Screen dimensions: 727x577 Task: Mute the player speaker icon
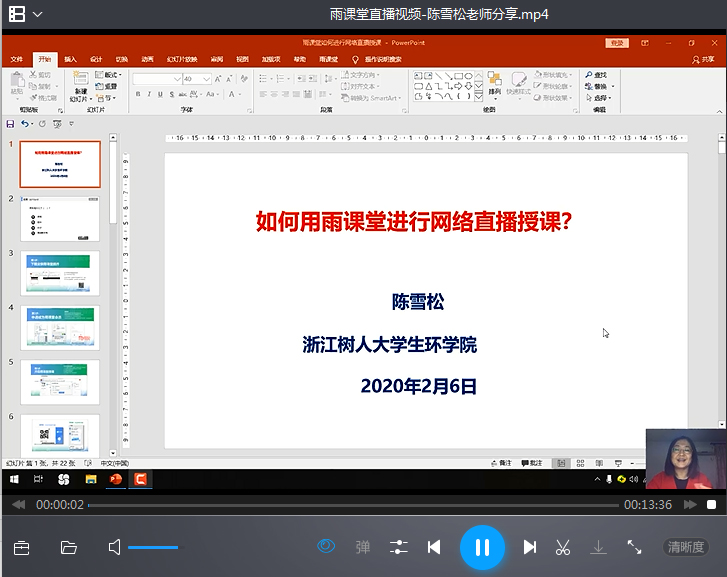pos(114,547)
